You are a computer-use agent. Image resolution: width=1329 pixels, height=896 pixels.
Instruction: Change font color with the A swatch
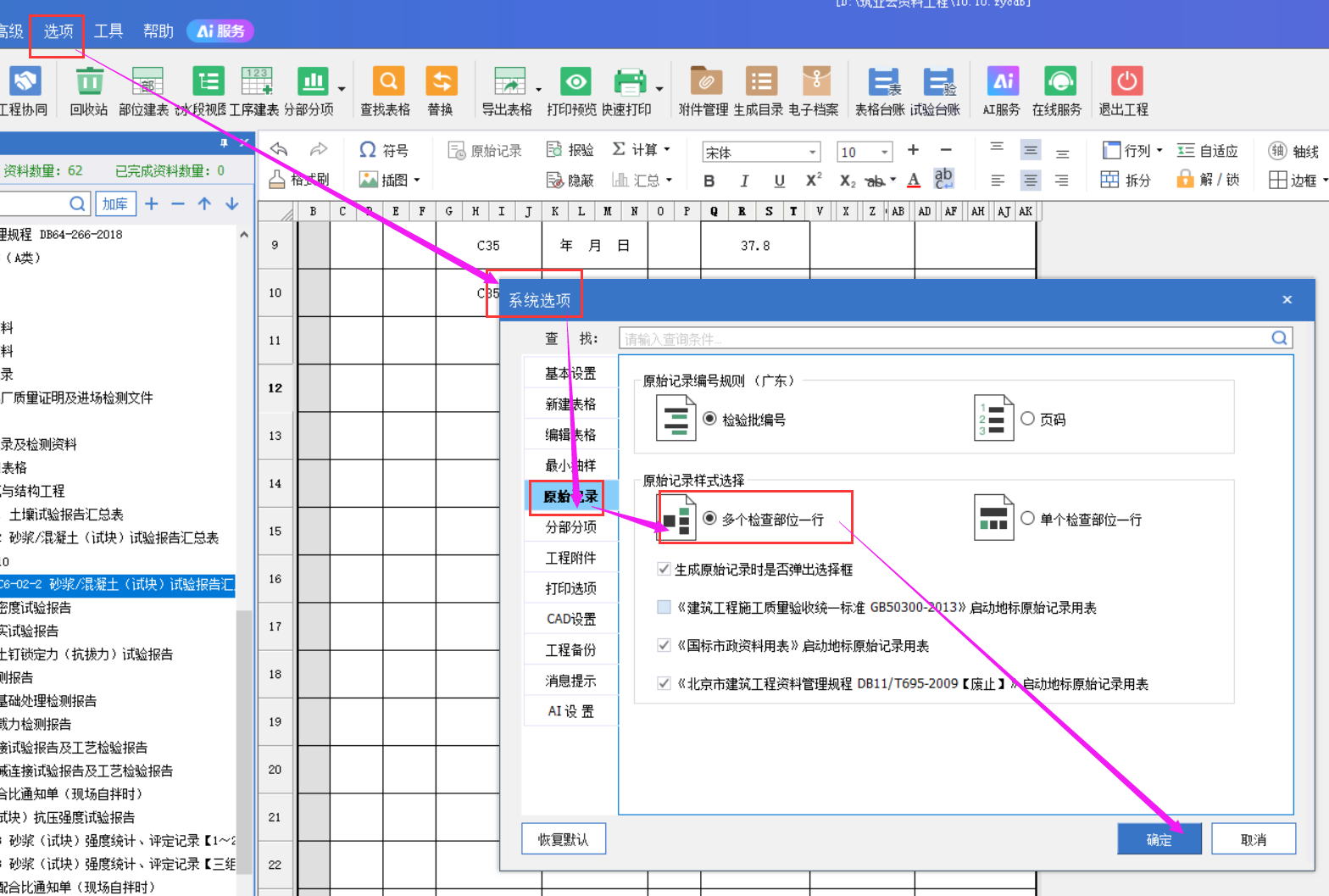click(x=914, y=181)
